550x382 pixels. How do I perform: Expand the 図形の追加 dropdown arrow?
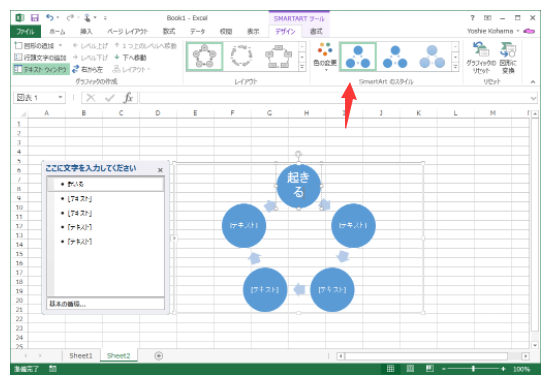(60, 46)
